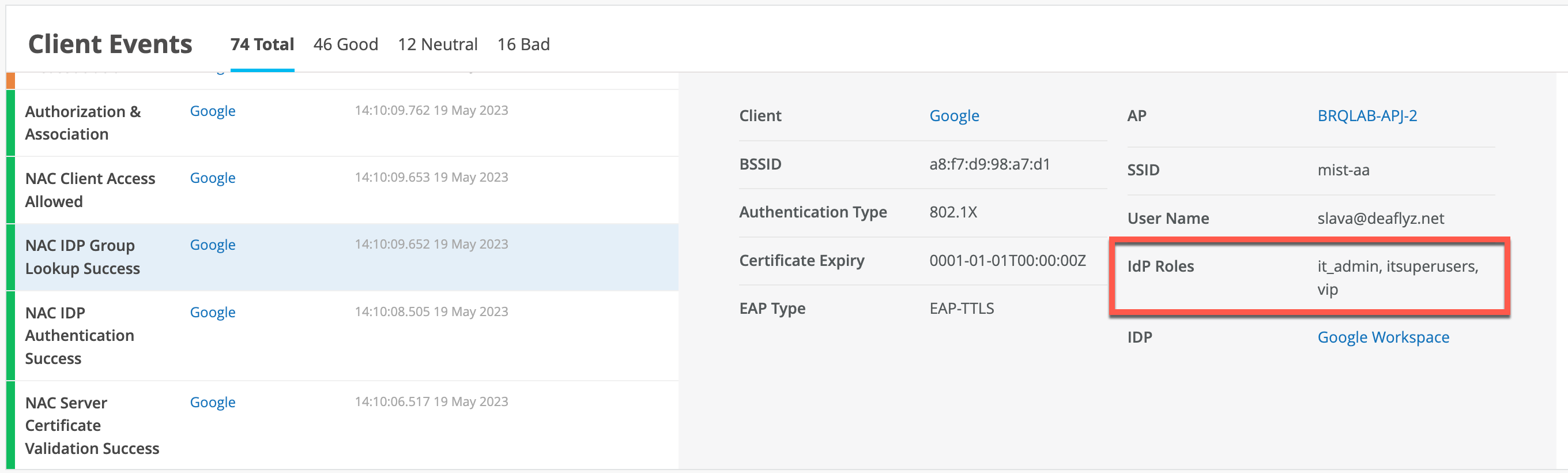Click the IdP Roles value it_admin, itsuperusers
This screenshot has height=473, width=1568.
pos(1397,266)
